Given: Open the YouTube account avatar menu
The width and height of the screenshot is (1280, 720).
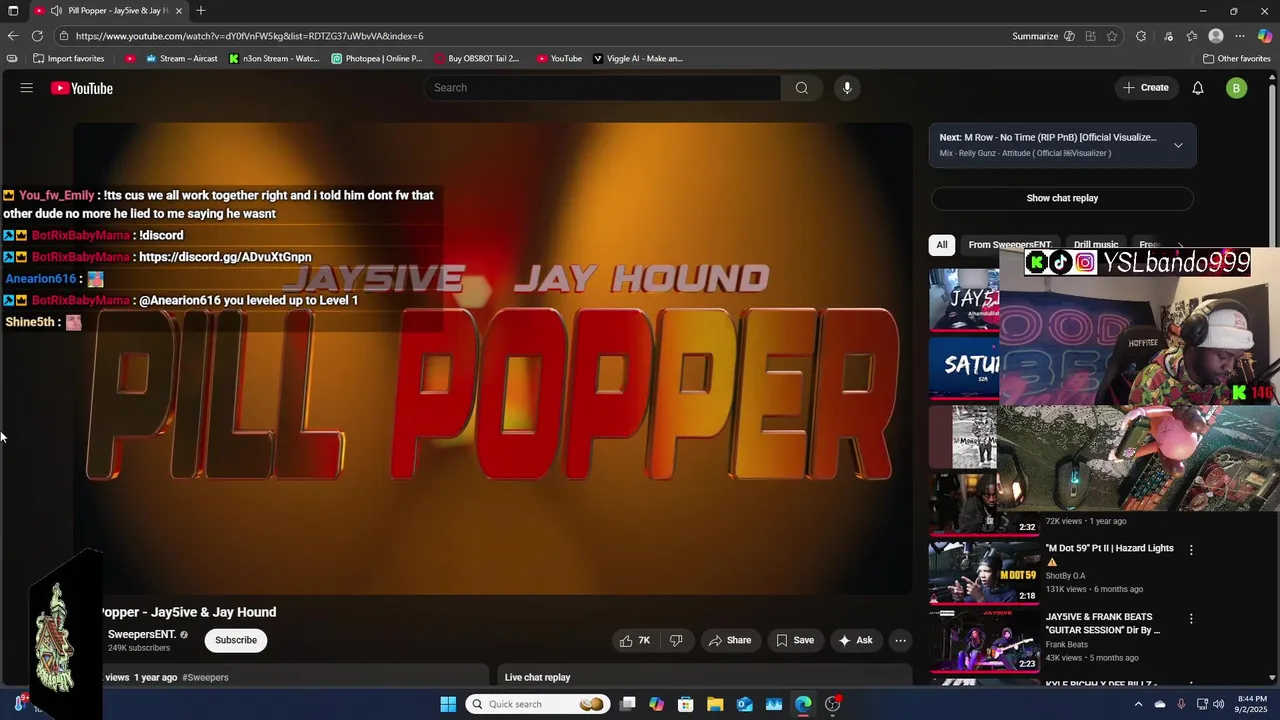Looking at the screenshot, I should pos(1237,88).
